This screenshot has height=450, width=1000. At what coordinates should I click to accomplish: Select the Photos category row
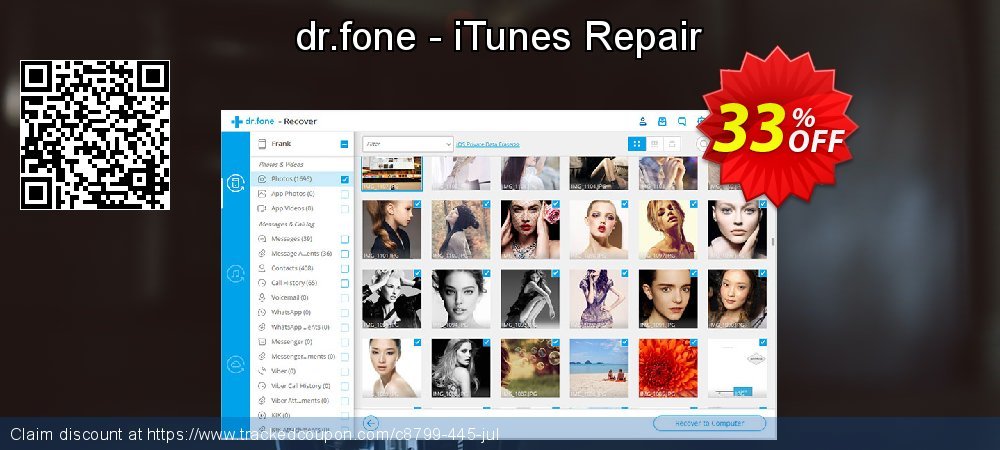(x=302, y=179)
